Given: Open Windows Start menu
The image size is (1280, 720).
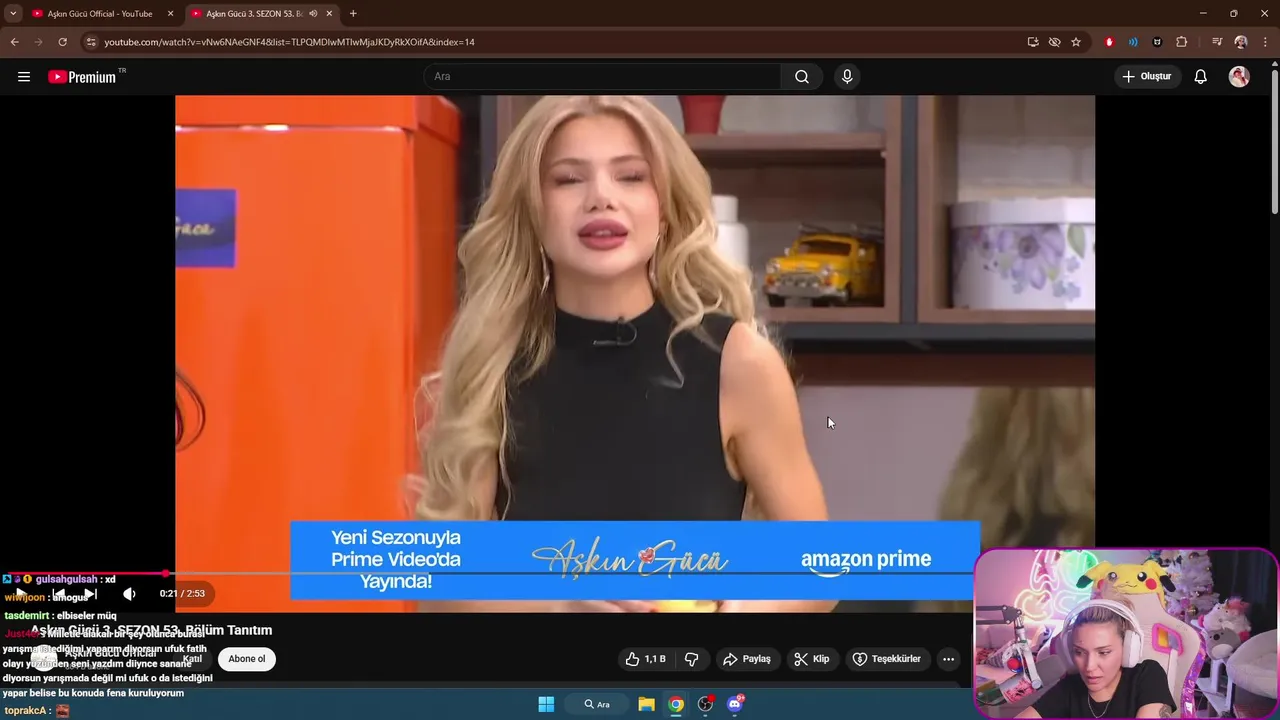Looking at the screenshot, I should [x=546, y=704].
